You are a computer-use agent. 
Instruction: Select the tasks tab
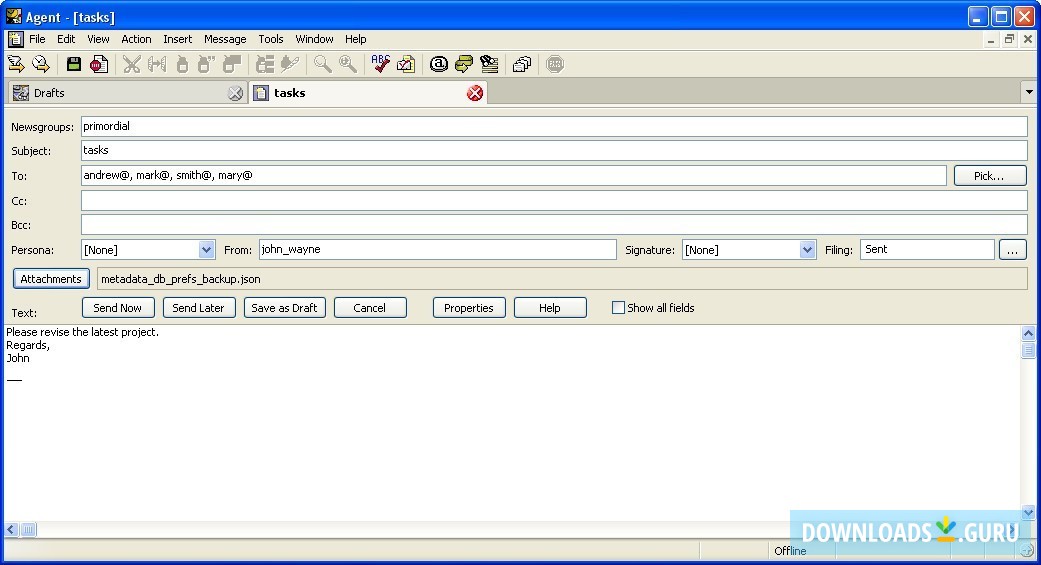point(367,93)
